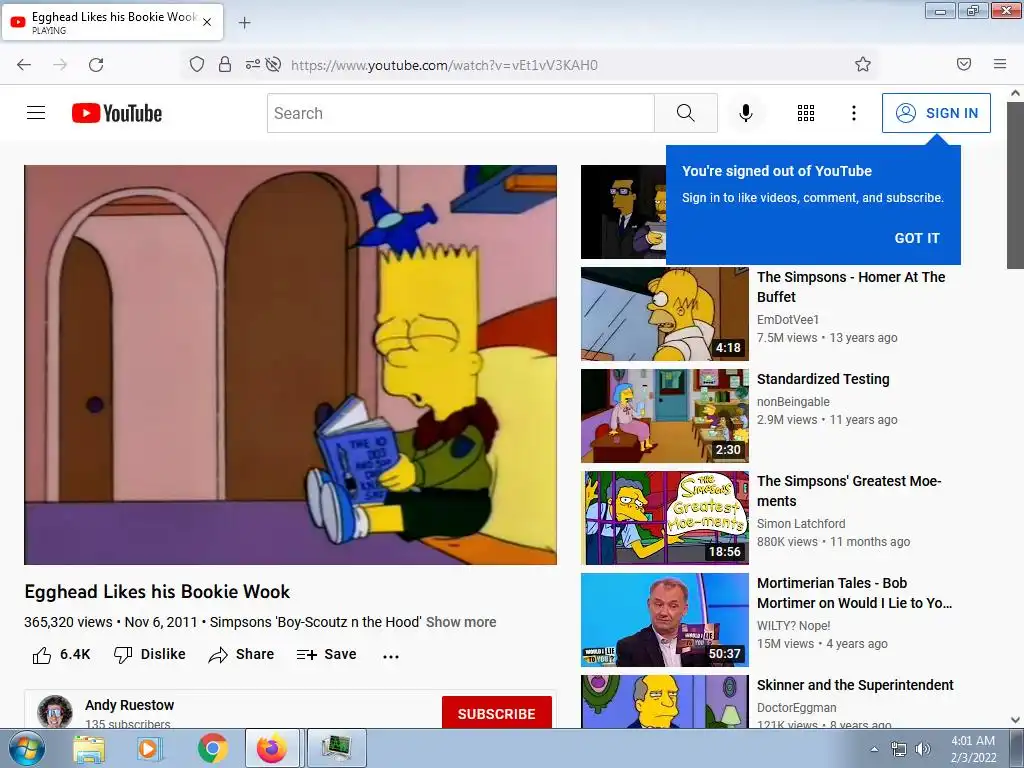This screenshot has width=1024, height=768.
Task: Open YouTube settings three-dot menu
Action: pos(854,113)
